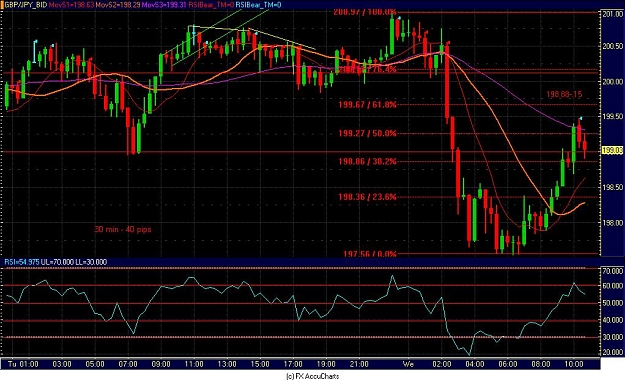625x380 pixels.
Task: Click the 50.000 value on RSI axis
Action: point(612,303)
